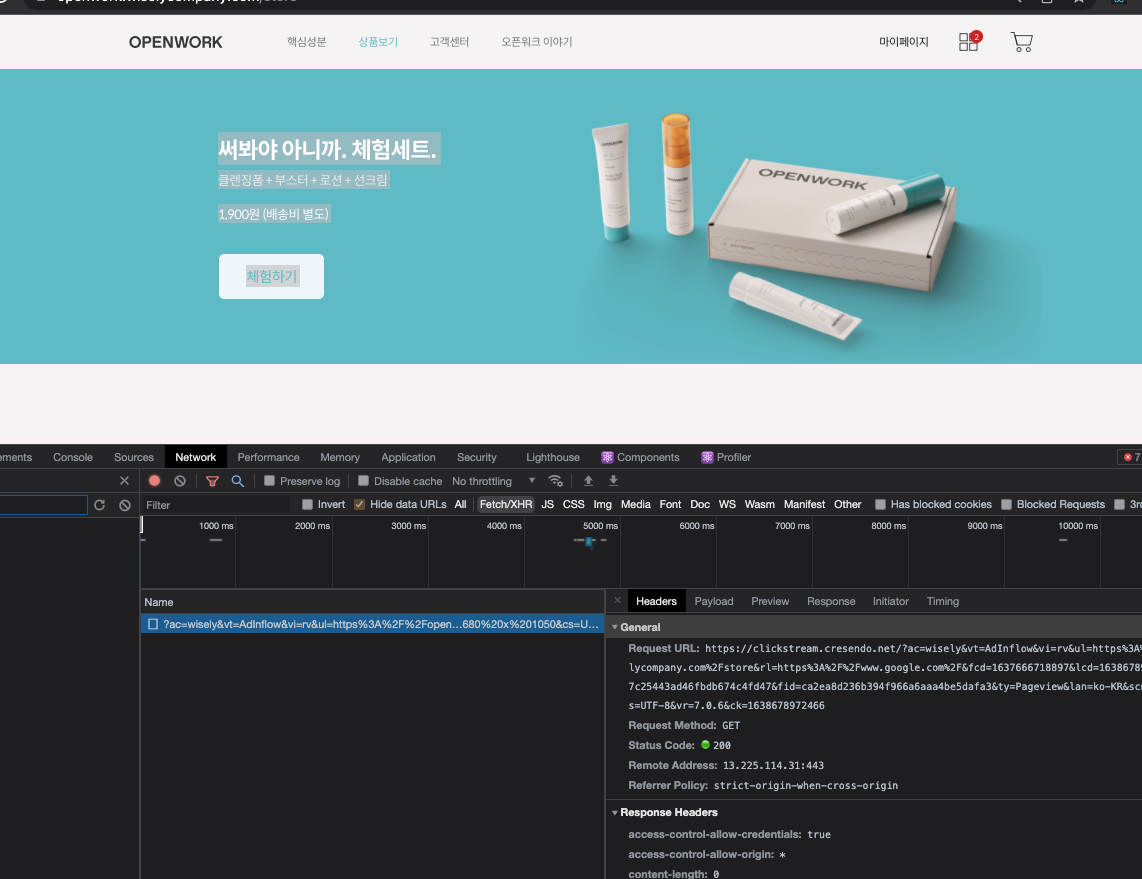This screenshot has width=1142, height=879.
Task: Show the Response tab
Action: [x=831, y=601]
